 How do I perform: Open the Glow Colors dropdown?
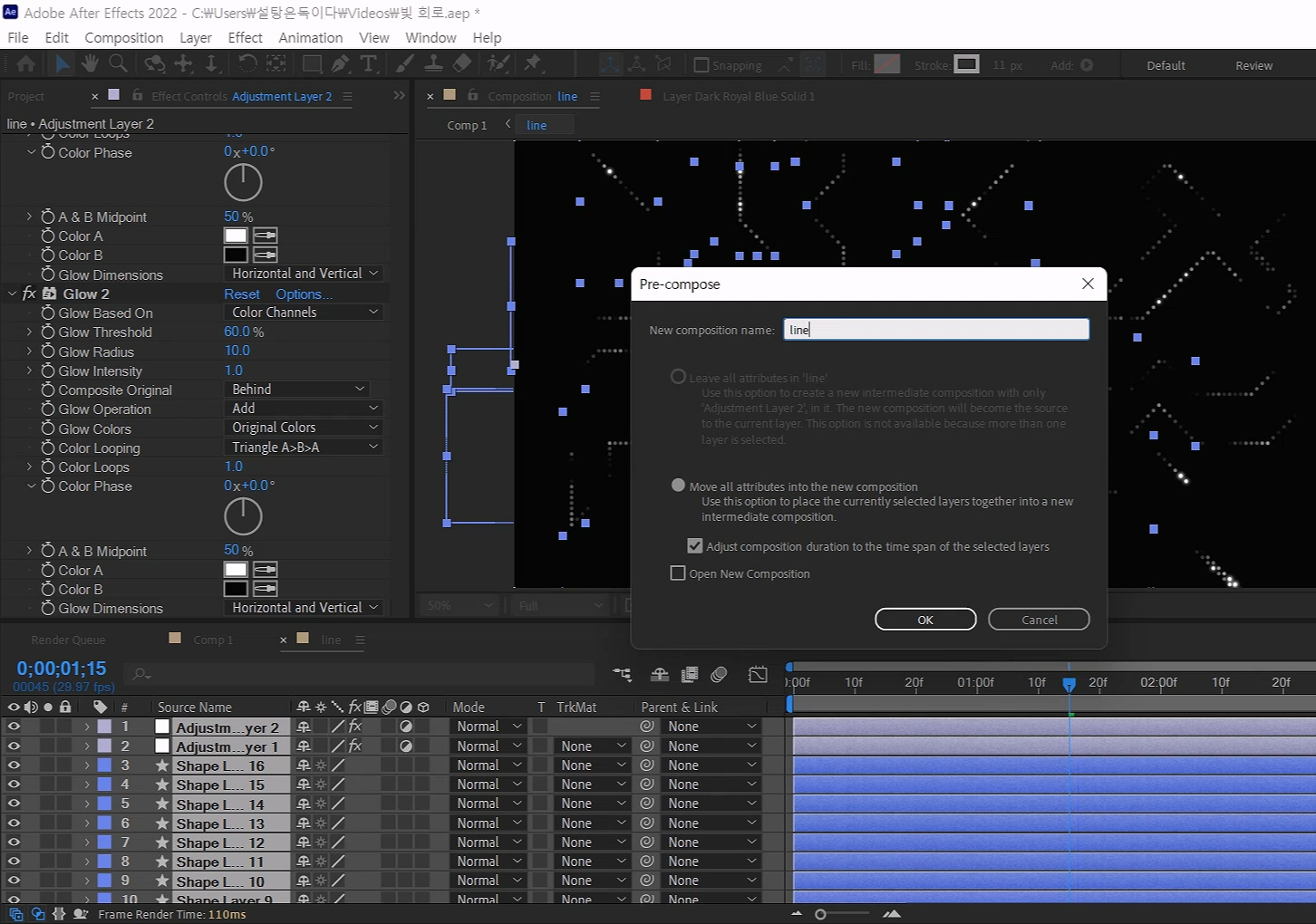(x=304, y=428)
